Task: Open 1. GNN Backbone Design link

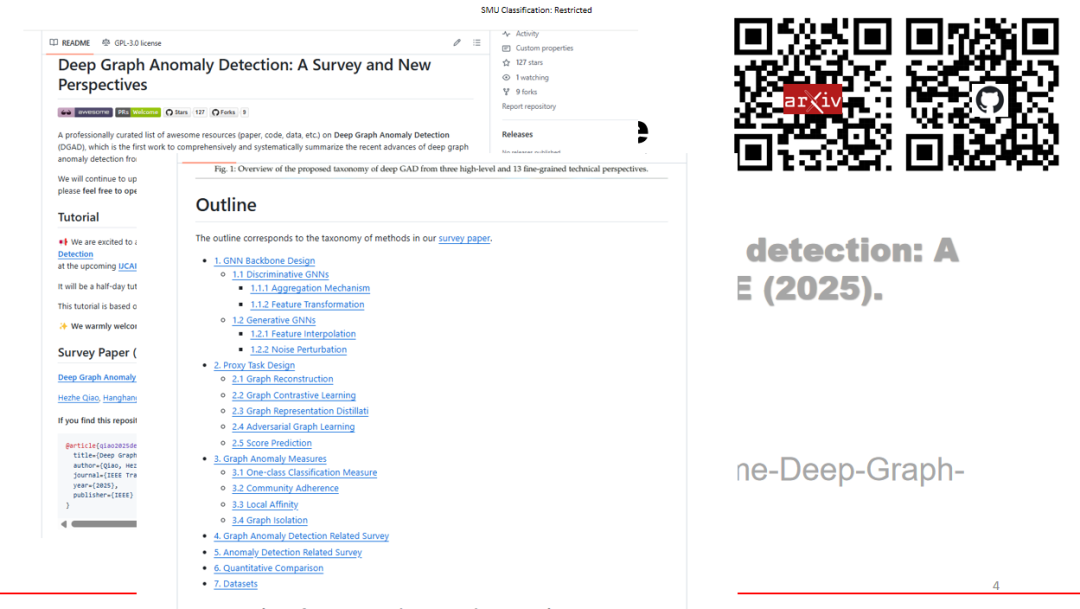Action: [x=264, y=260]
